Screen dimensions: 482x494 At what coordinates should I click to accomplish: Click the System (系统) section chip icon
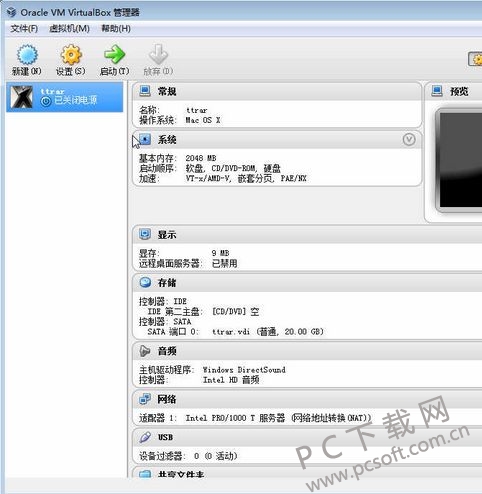click(x=145, y=139)
